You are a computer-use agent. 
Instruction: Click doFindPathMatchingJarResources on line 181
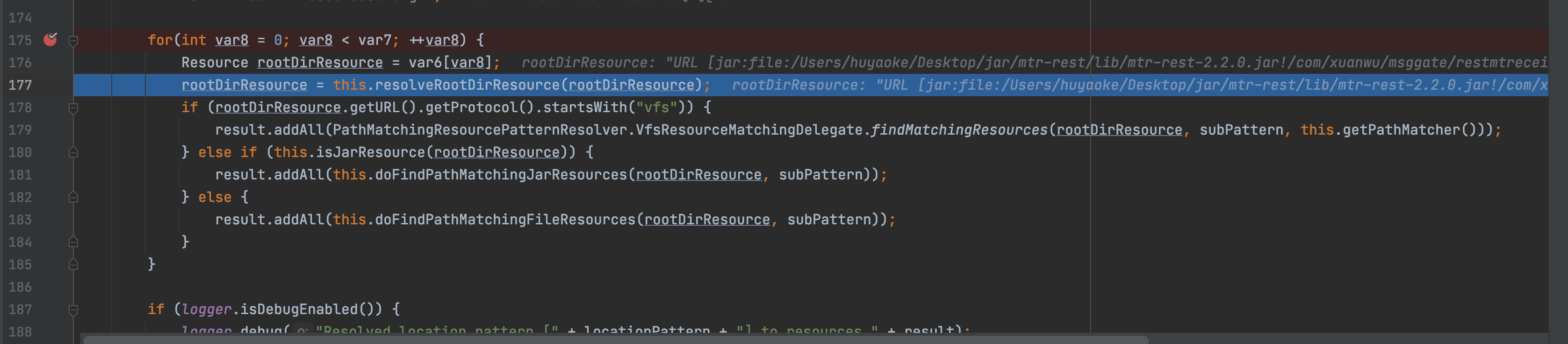point(501,175)
